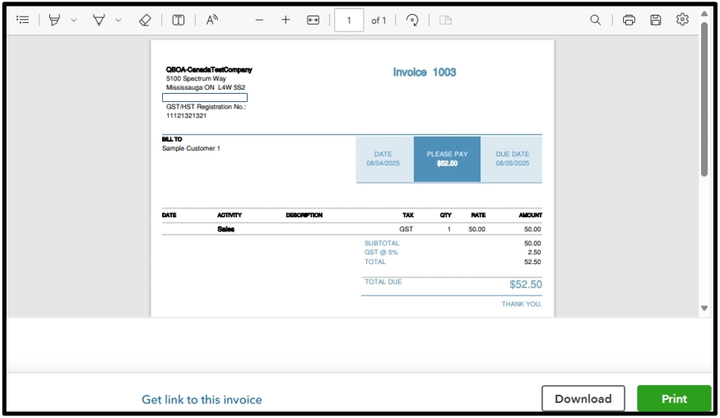Select the Erase tool
Image resolution: width=720 pixels, height=418 pixels.
click(145, 20)
